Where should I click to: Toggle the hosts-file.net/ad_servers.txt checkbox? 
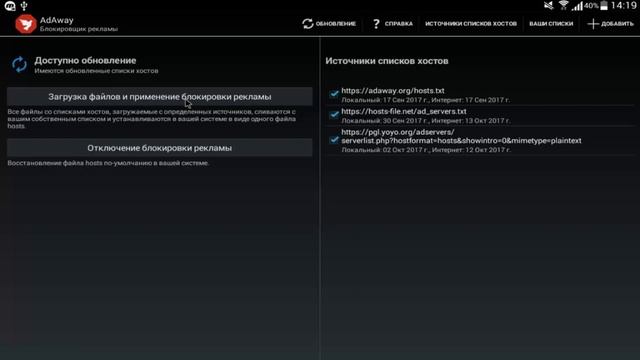tap(334, 115)
